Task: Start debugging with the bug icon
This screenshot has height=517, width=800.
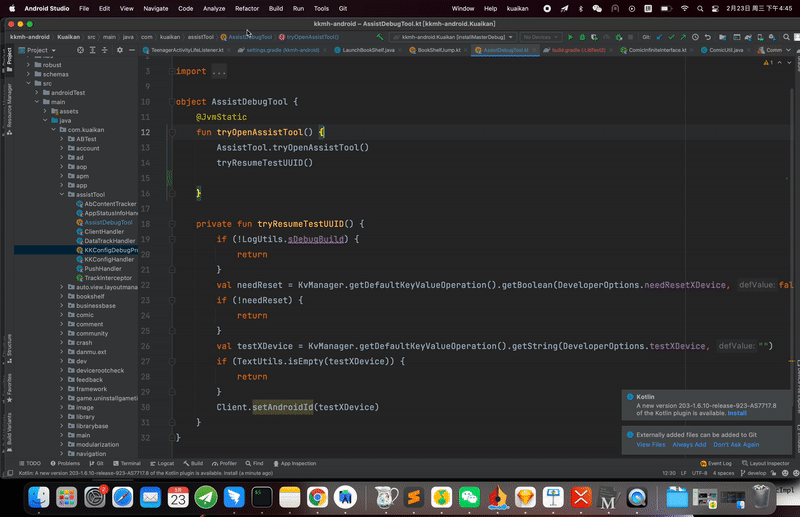Action: 582,37
